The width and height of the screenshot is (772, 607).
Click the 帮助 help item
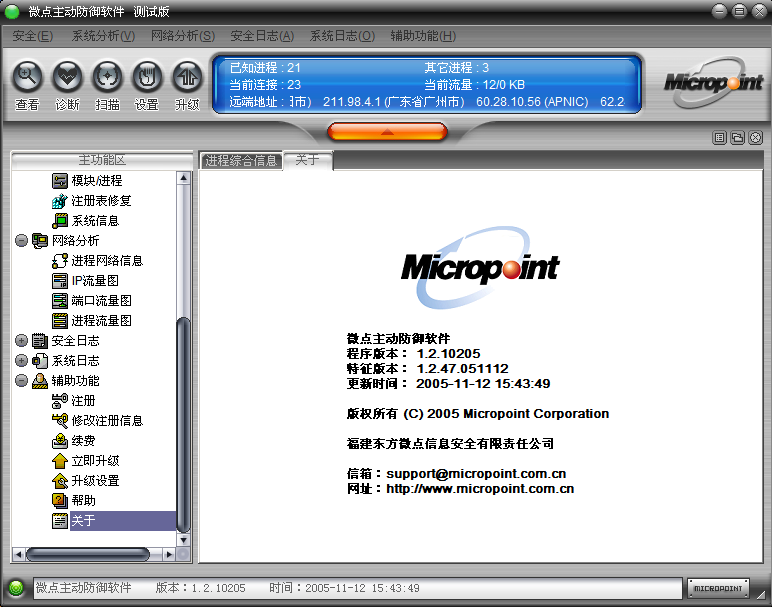pos(83,501)
